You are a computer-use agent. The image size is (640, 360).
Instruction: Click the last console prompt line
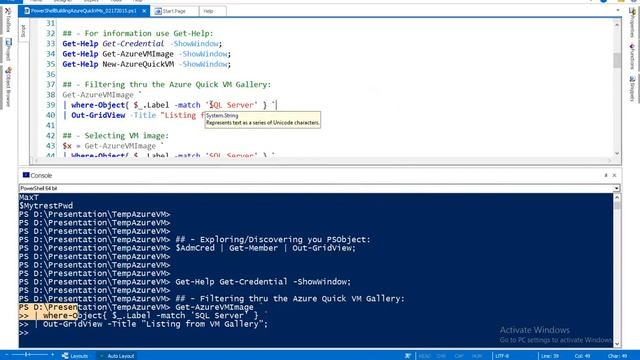point(24,333)
